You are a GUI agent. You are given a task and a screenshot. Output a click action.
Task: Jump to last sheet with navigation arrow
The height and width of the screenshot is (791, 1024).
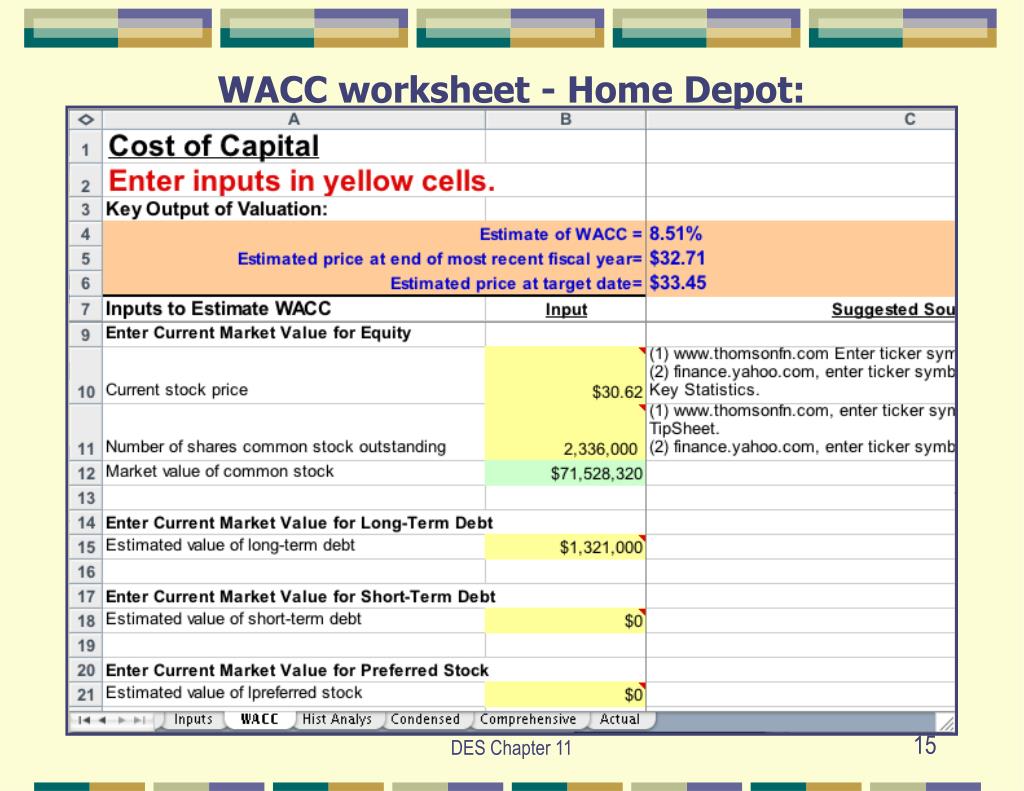[139, 720]
